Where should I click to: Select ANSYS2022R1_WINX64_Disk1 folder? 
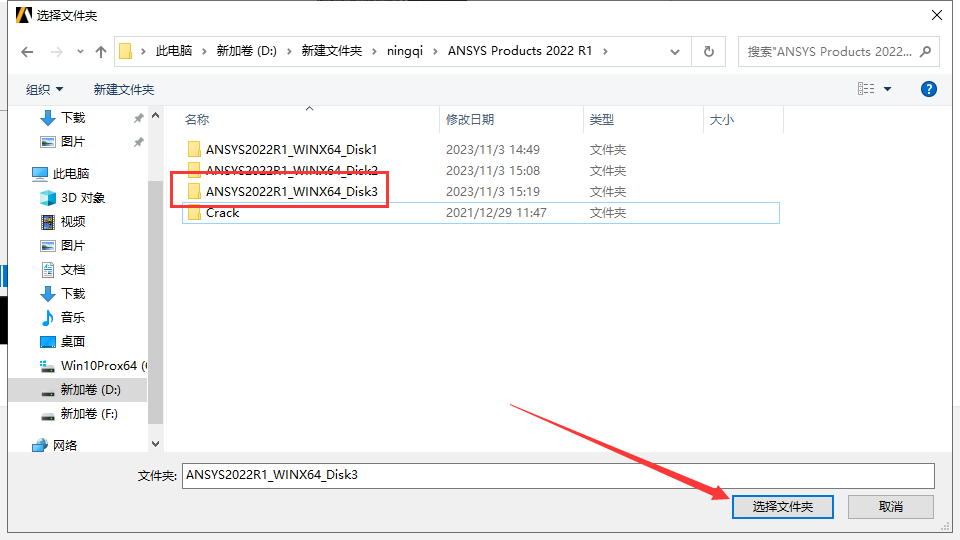291,149
